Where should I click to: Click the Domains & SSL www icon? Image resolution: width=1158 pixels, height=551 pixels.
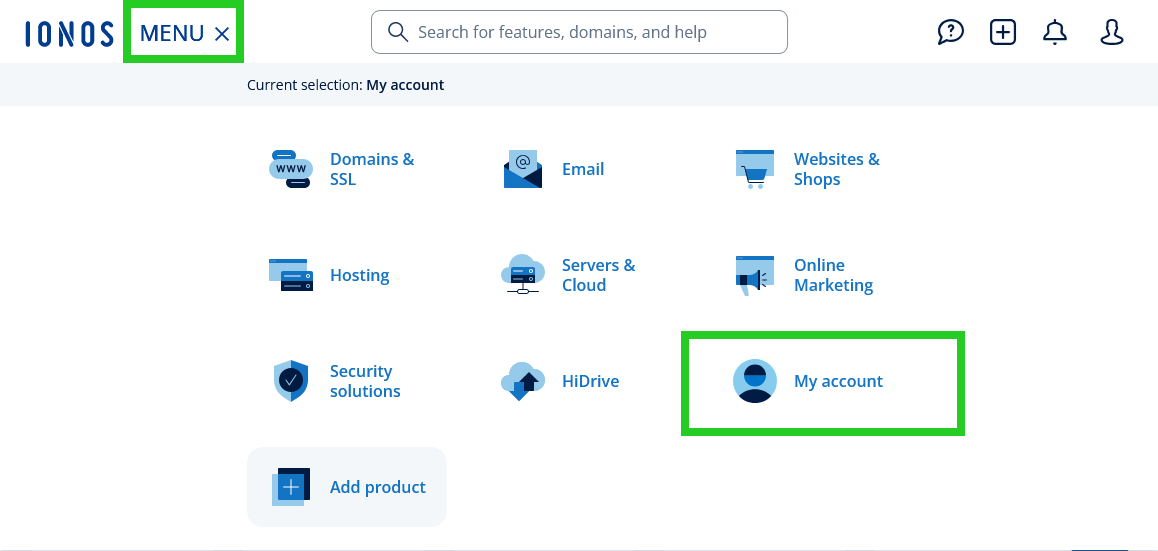tap(290, 169)
